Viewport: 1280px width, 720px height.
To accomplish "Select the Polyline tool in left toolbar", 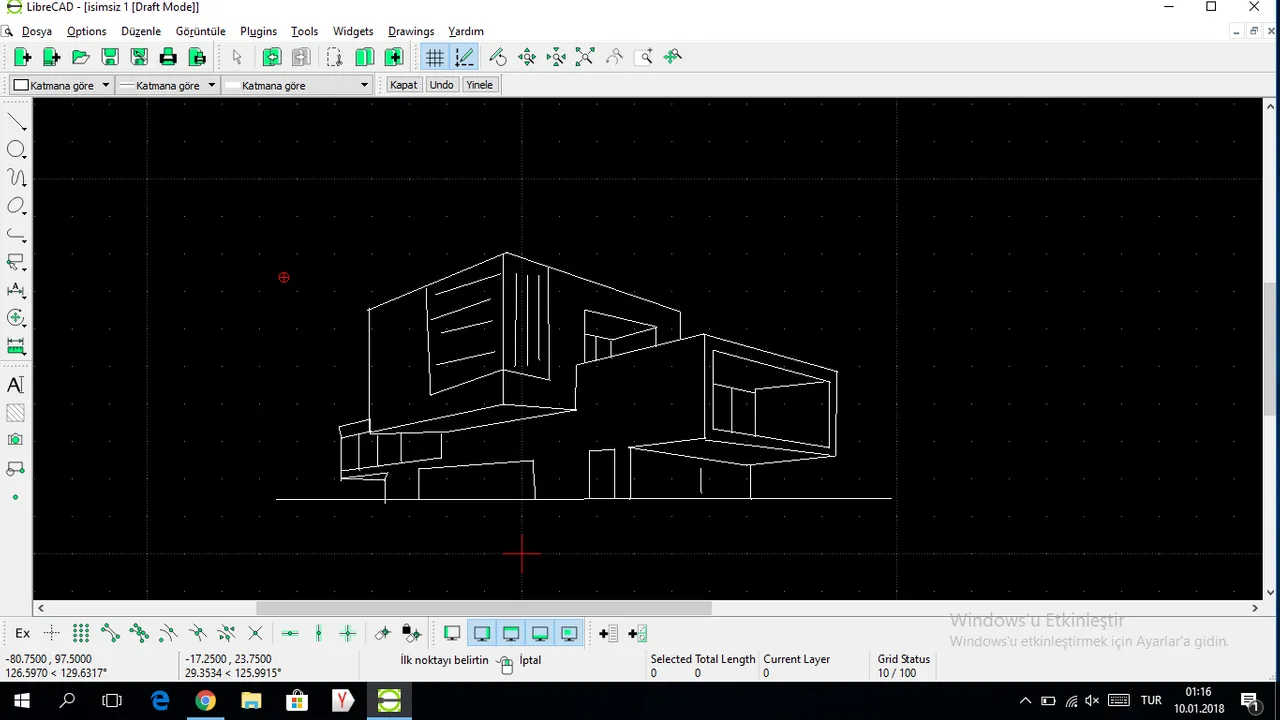I will click(16, 234).
